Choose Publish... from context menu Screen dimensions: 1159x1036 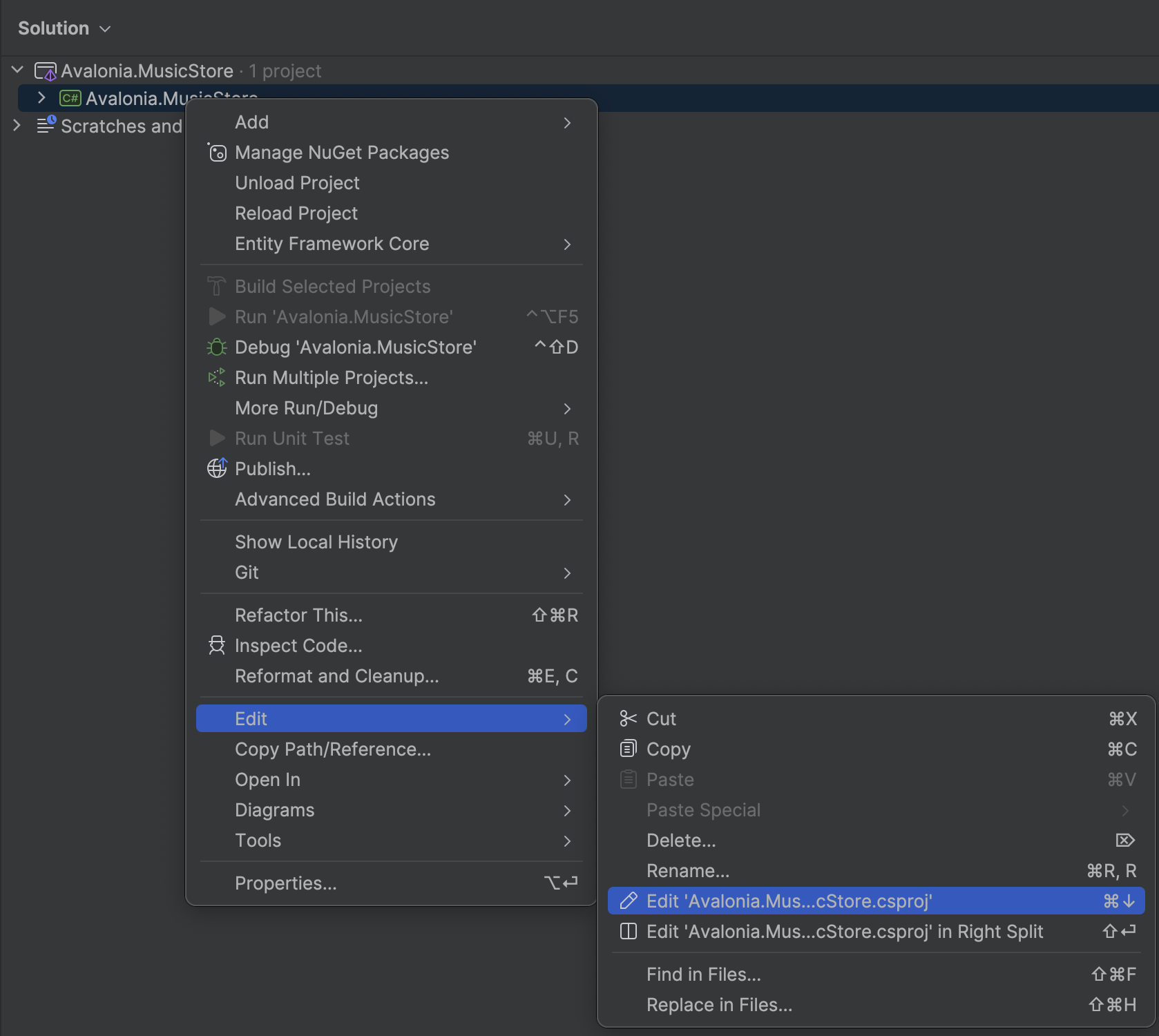(x=392, y=469)
